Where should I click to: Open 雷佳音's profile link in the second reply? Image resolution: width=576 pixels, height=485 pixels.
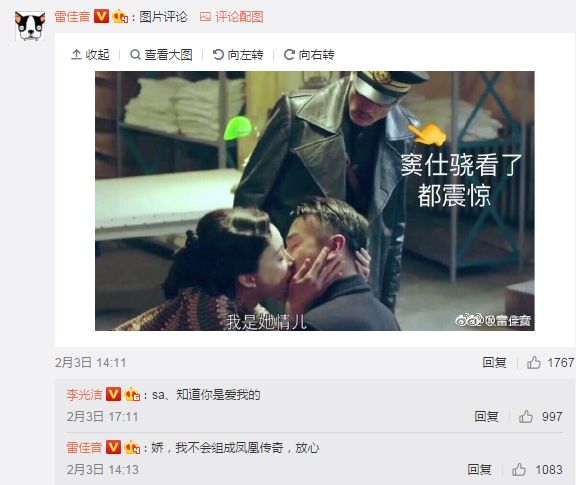pos(84,448)
